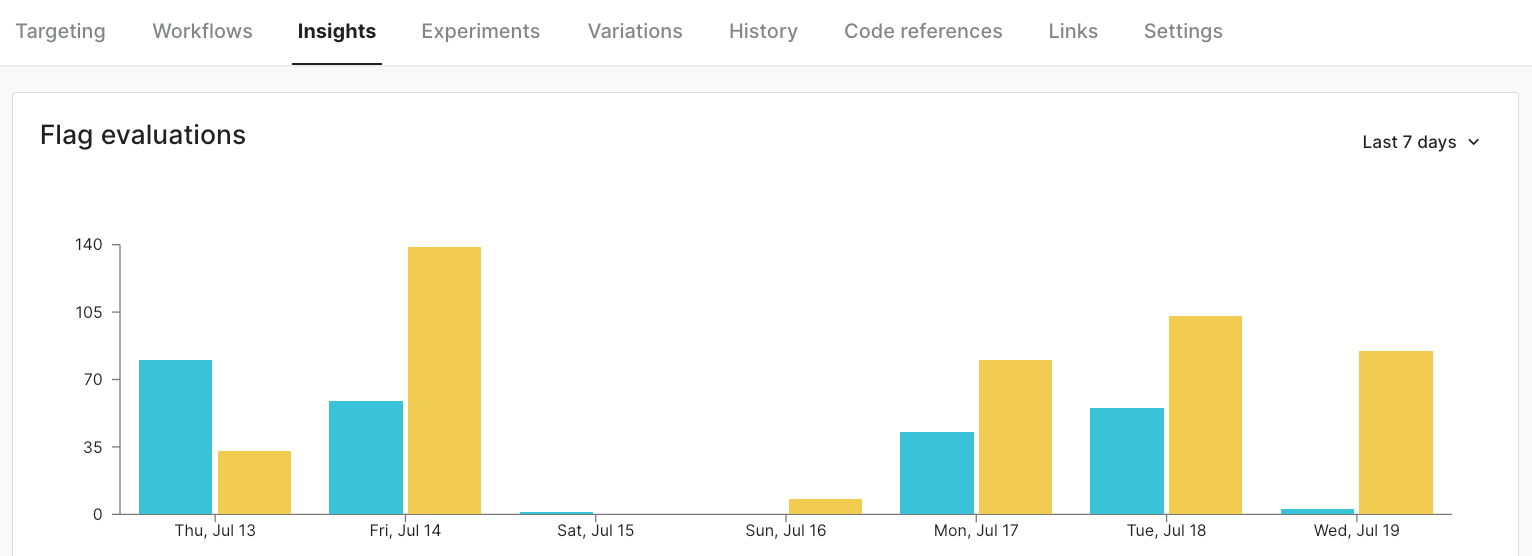Click the chevron beside Last 7 days
The image size is (1532, 556).
pos(1473,142)
